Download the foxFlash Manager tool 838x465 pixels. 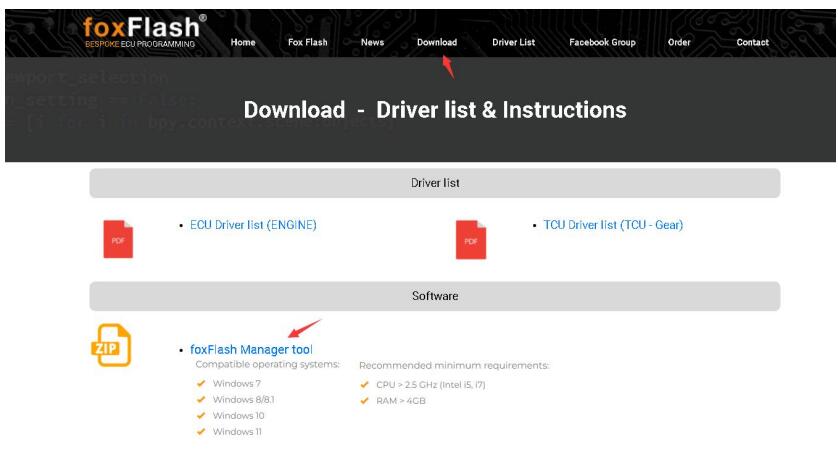[251, 350]
